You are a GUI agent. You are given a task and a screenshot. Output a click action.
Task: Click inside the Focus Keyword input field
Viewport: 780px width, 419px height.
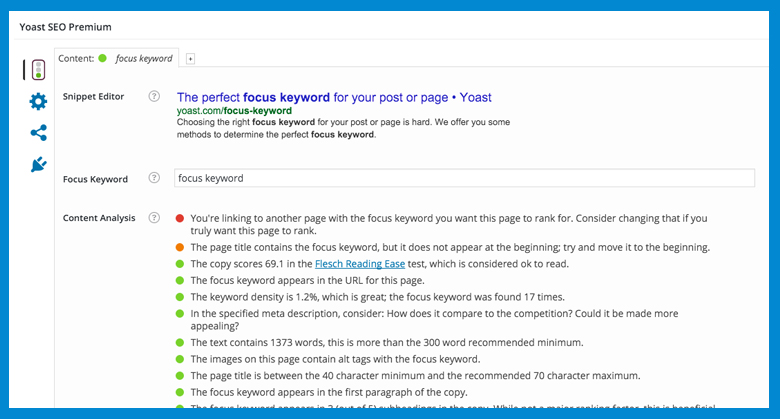464,178
